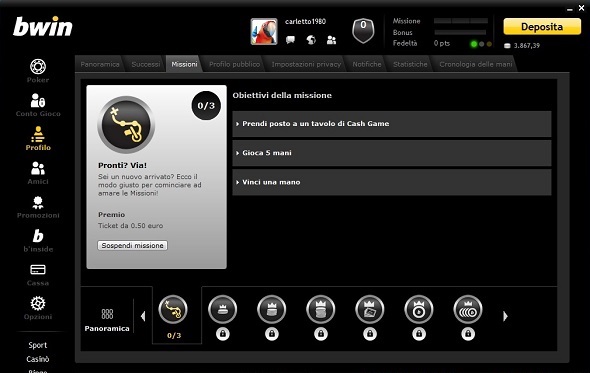This screenshot has width=590, height=373.
Task: Click the Sospendi missione button
Action: pyautogui.click(x=132, y=245)
